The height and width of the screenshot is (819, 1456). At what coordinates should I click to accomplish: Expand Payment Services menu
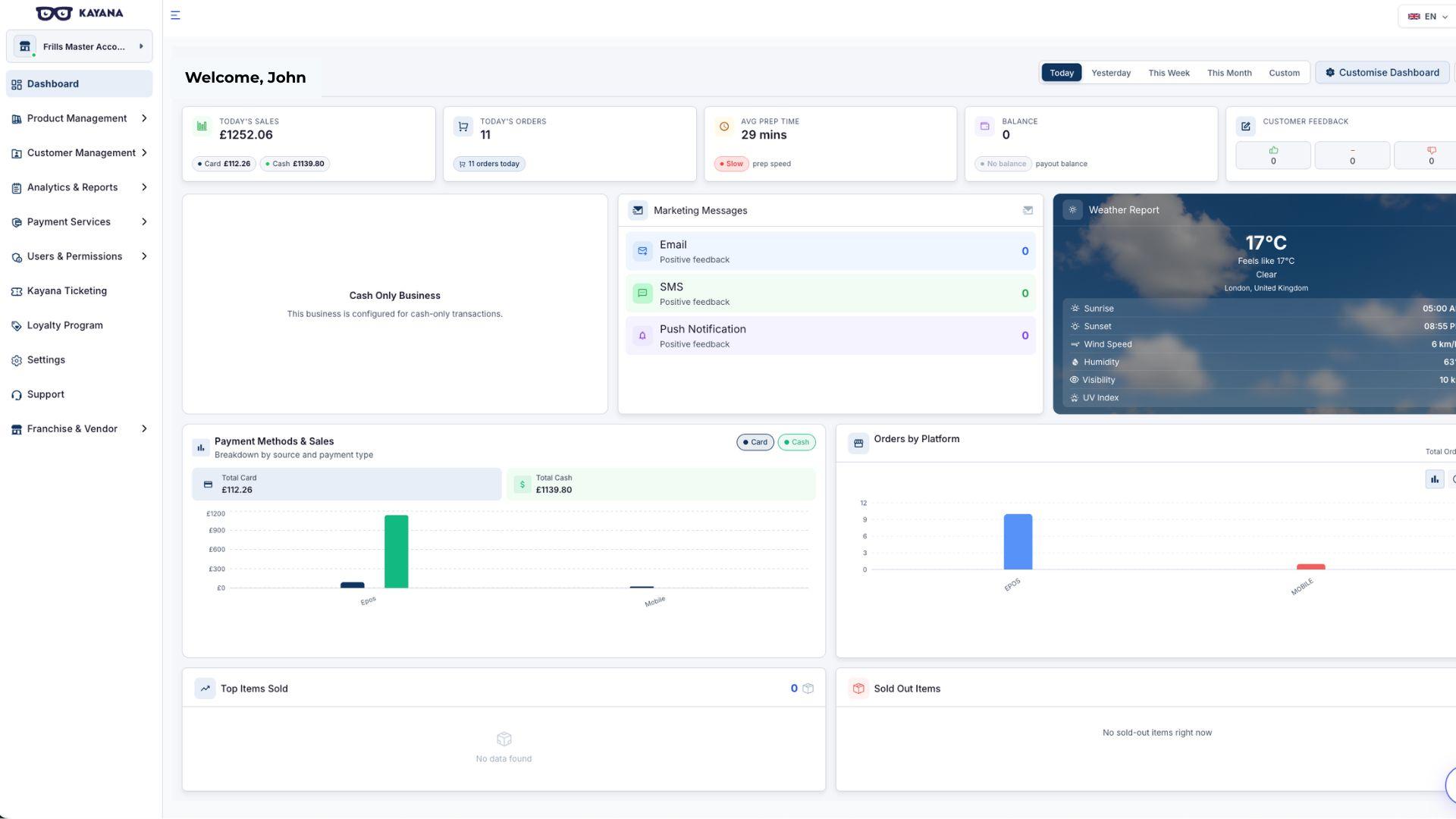click(x=79, y=222)
